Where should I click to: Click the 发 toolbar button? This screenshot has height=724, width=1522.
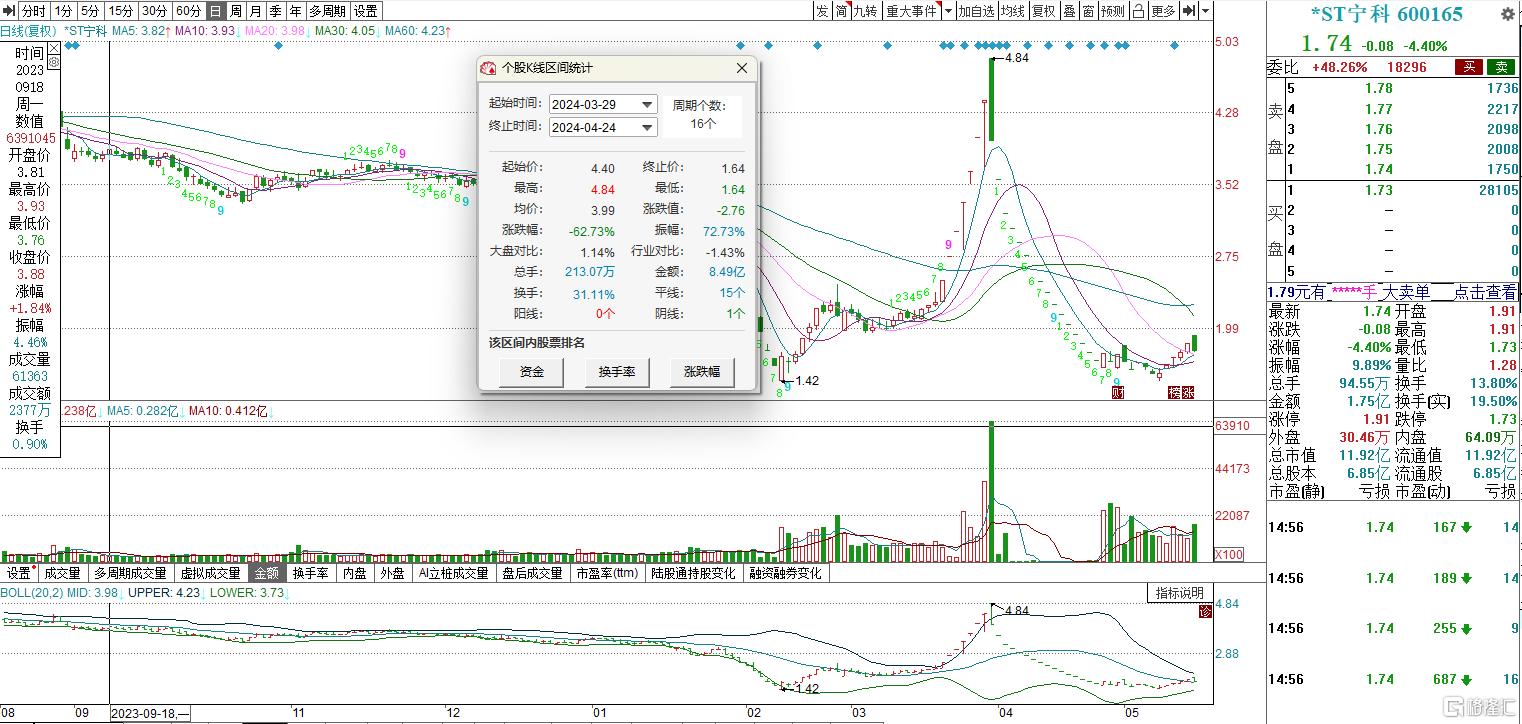tap(821, 11)
